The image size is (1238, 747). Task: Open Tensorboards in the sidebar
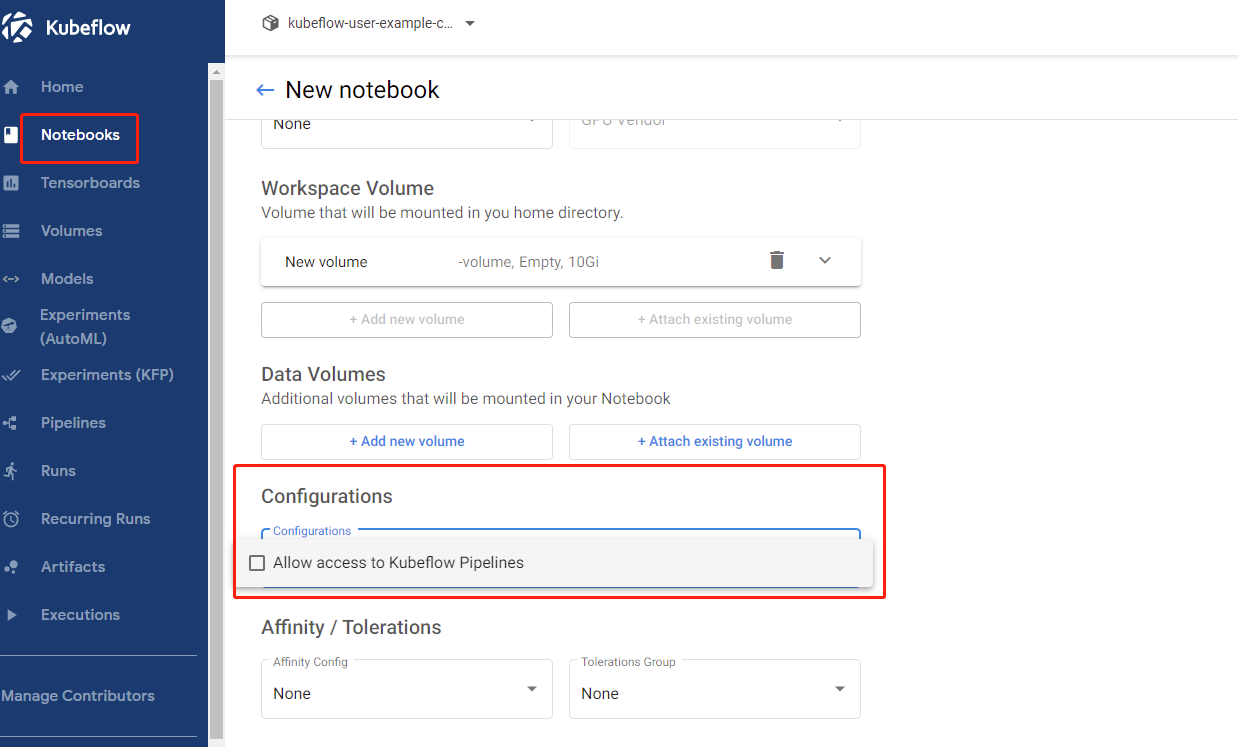pyautogui.click(x=90, y=183)
